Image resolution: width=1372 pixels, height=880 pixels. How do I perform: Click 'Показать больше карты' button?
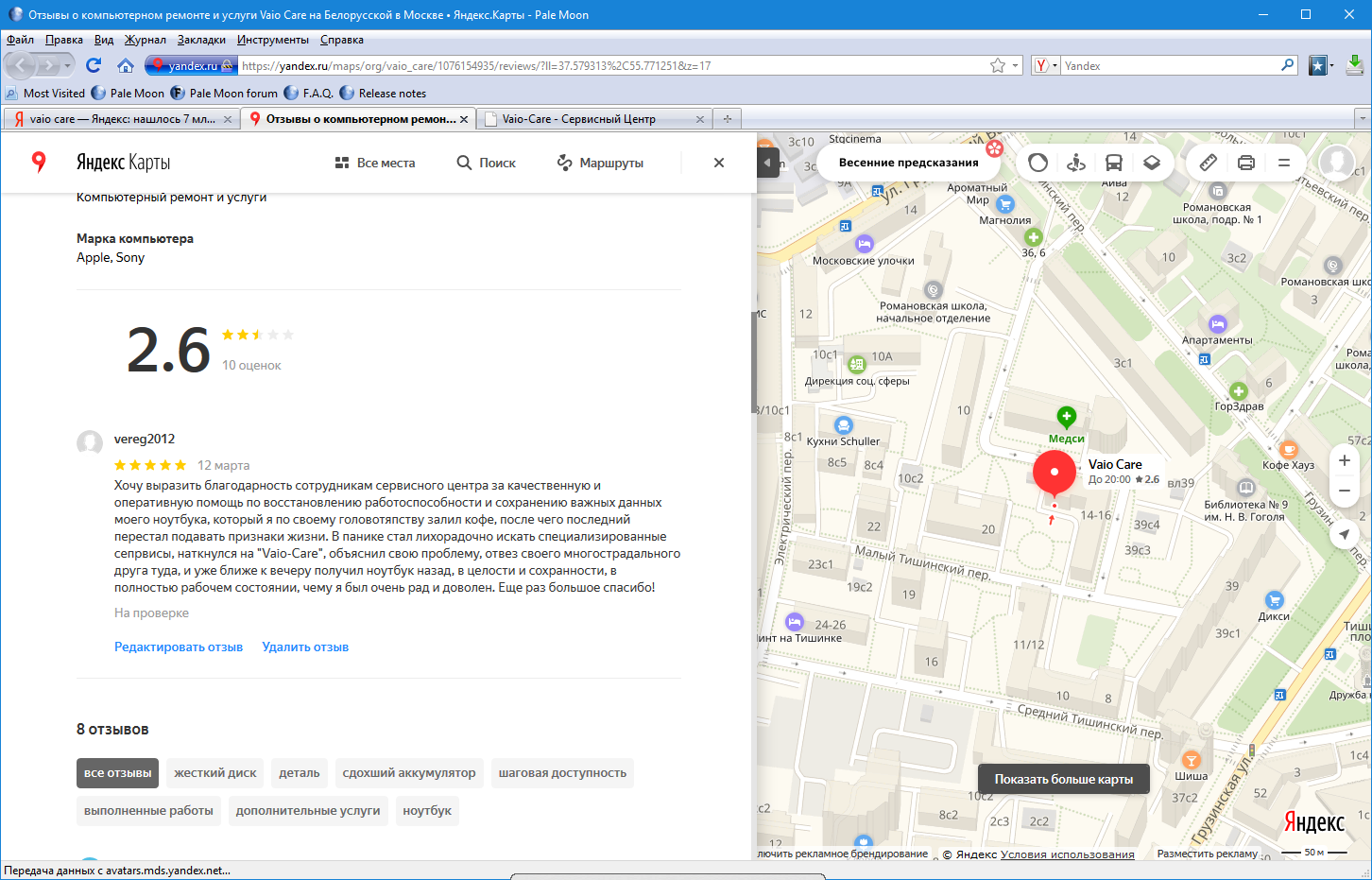point(1064,780)
